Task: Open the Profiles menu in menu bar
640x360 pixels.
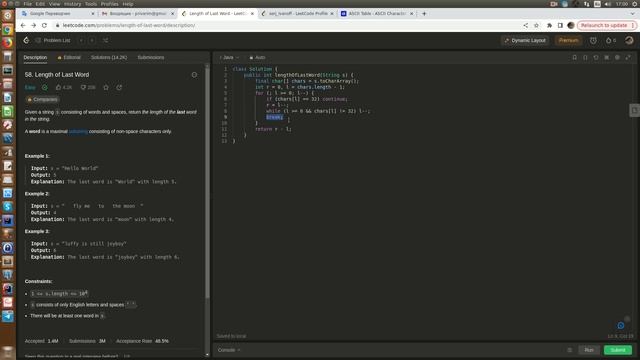Action: point(109,4)
